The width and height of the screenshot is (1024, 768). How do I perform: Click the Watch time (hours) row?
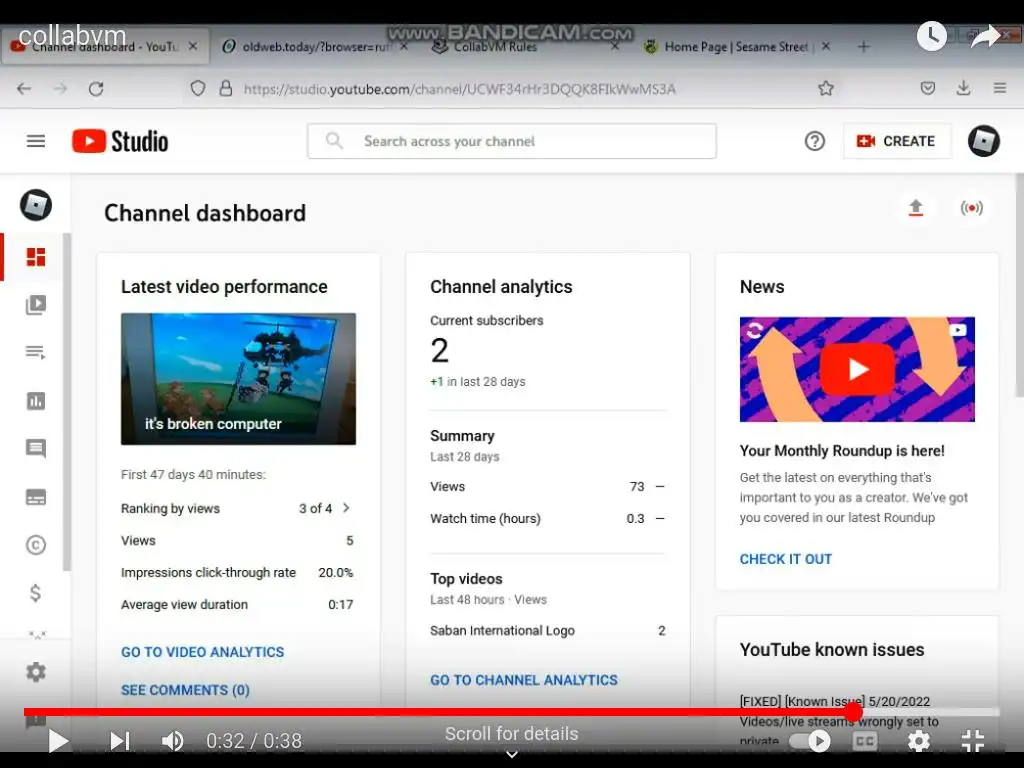[547, 519]
